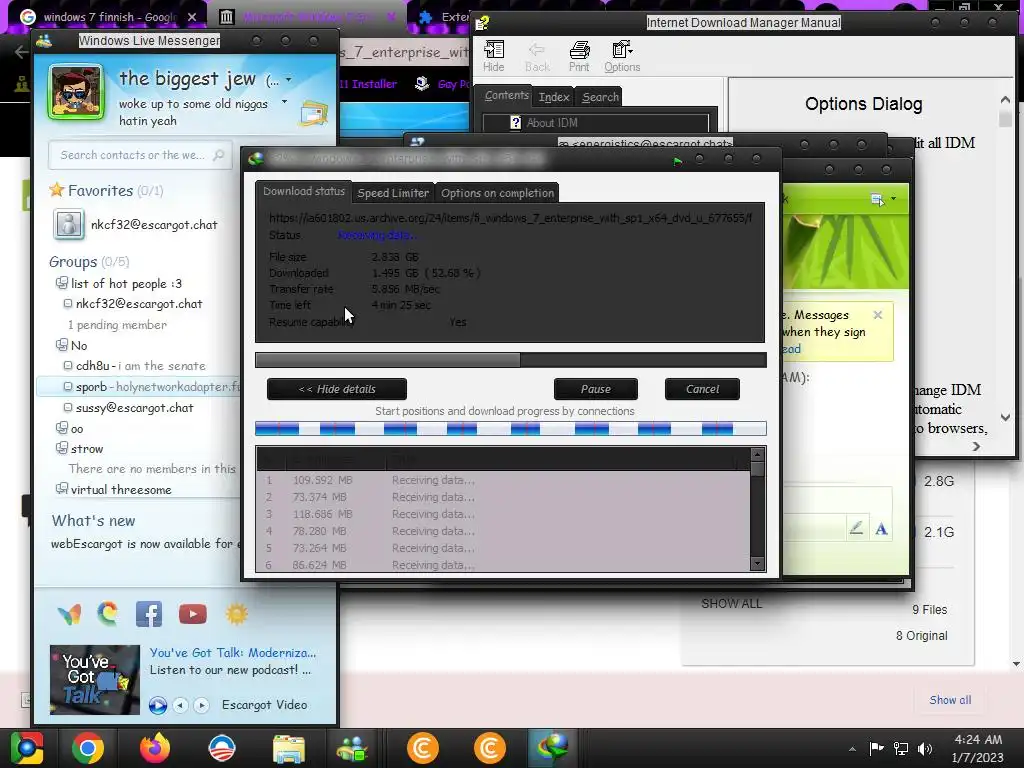The height and width of the screenshot is (768, 1024).
Task: Click the SHOW ALL link on archive page
Action: coord(731,603)
